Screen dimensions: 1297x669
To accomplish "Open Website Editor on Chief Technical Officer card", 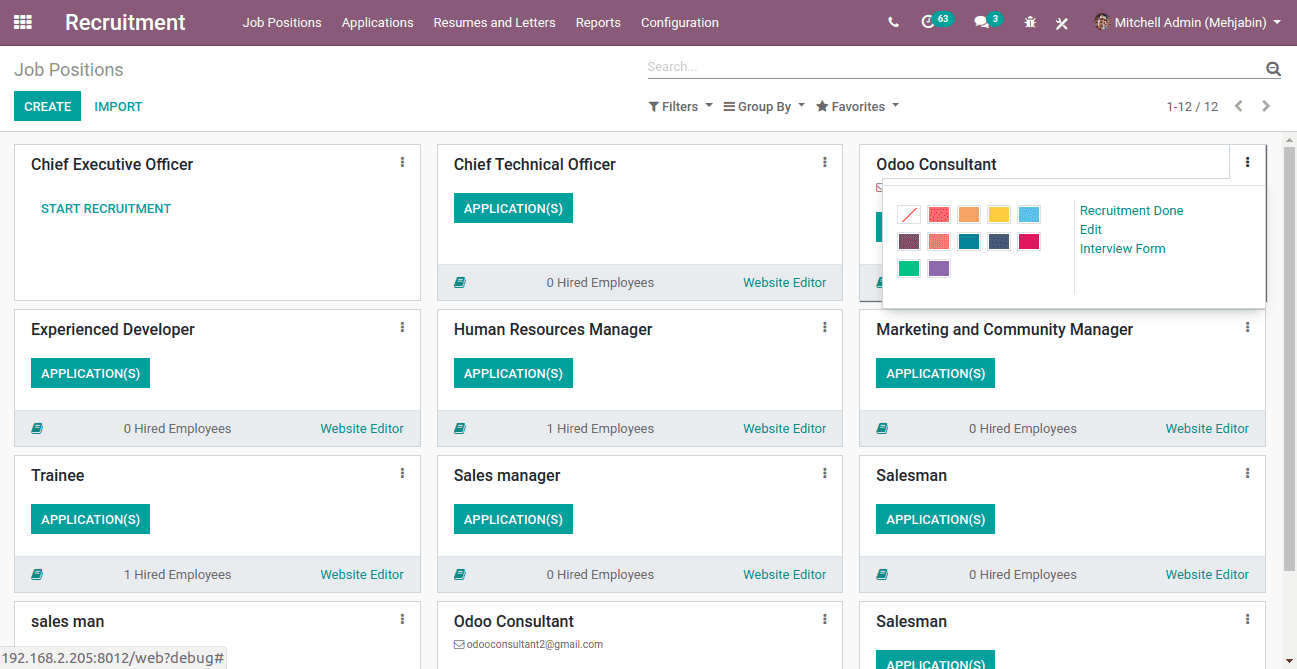I will tap(784, 283).
